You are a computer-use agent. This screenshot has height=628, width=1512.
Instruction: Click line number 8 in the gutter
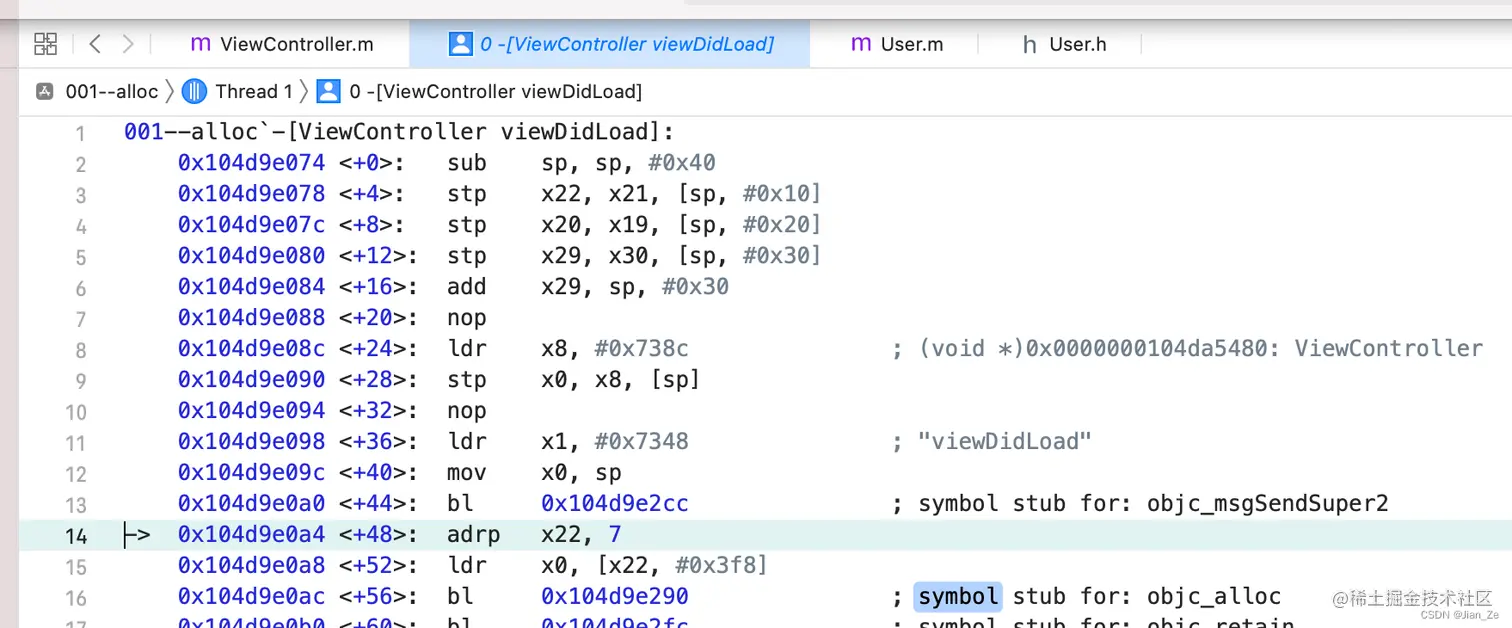[81, 350]
